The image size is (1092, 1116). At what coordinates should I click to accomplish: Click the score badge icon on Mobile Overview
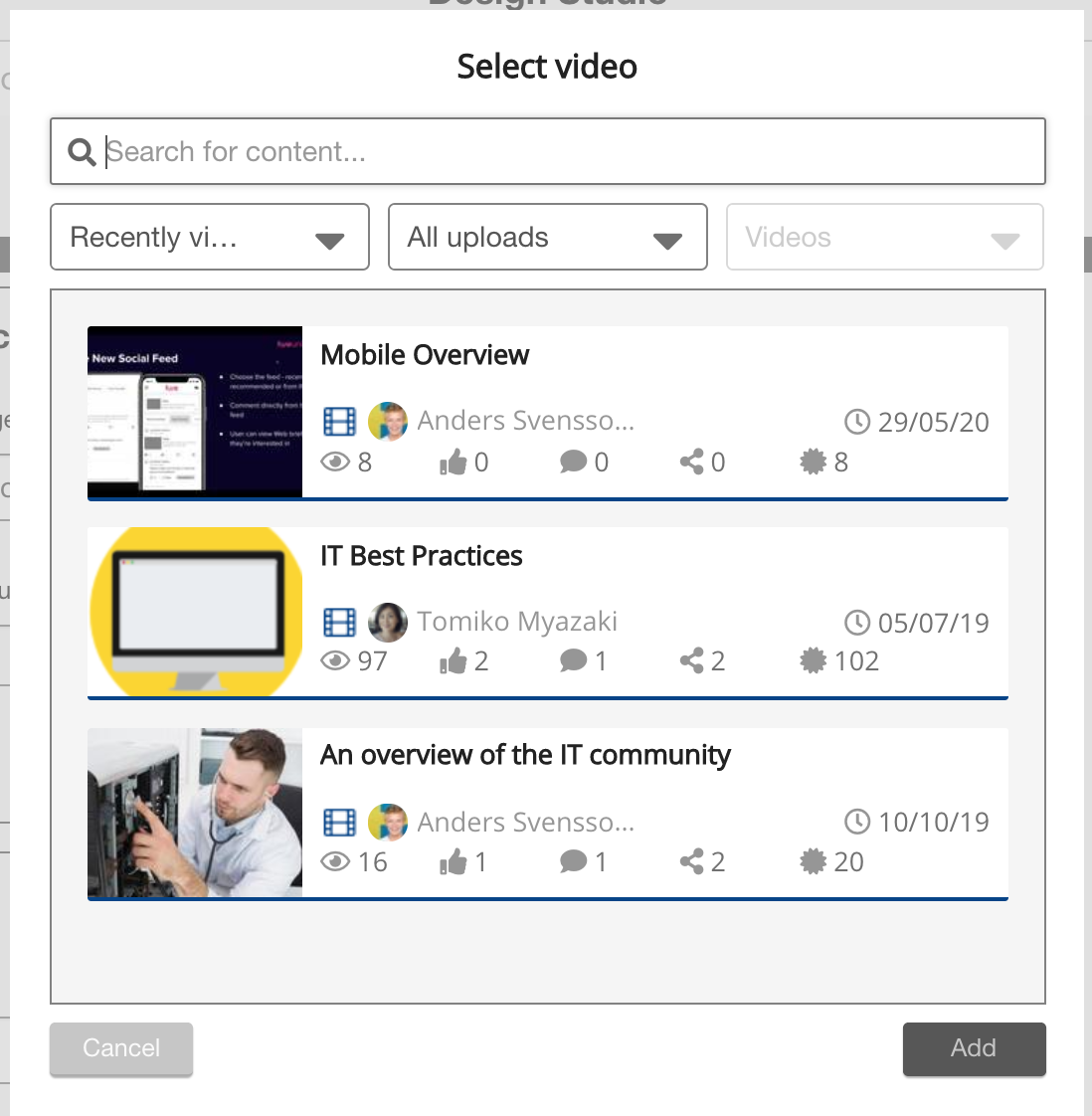(814, 462)
